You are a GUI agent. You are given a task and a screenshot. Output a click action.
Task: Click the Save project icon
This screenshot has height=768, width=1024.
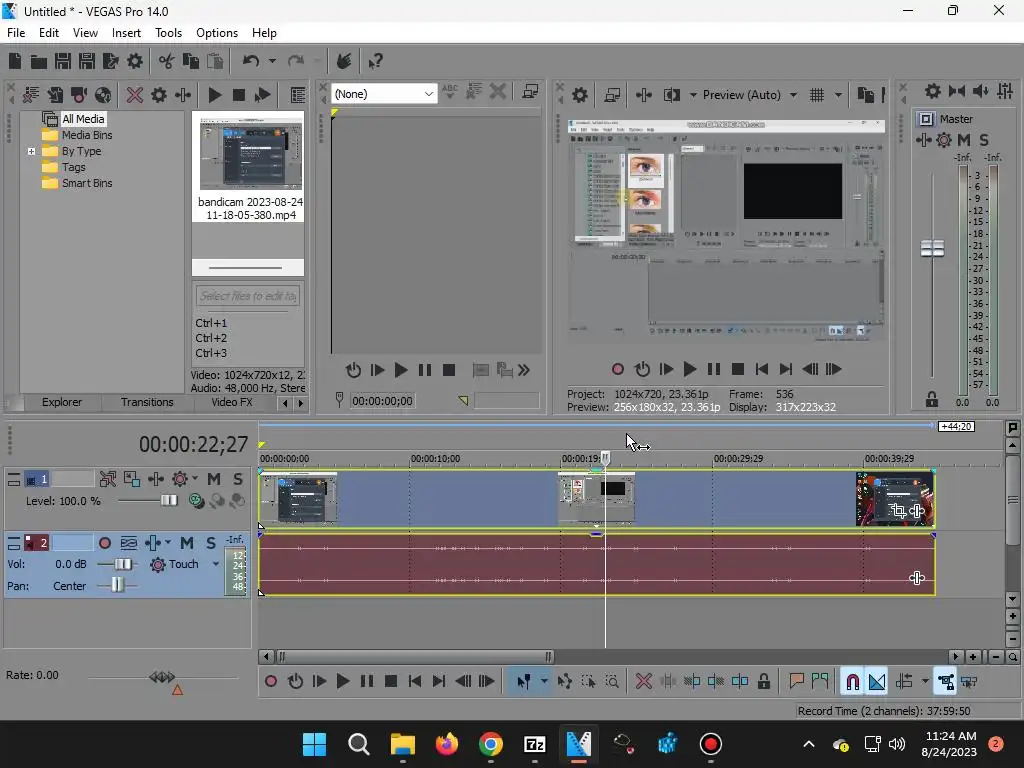pyautogui.click(x=63, y=61)
